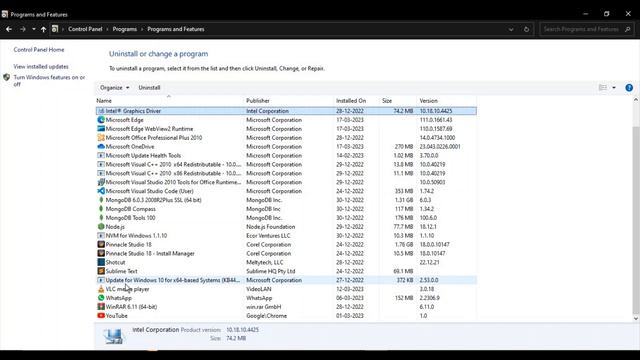The image size is (640, 360).
Task: Click the VLC media player cone icon
Action: coord(101,289)
